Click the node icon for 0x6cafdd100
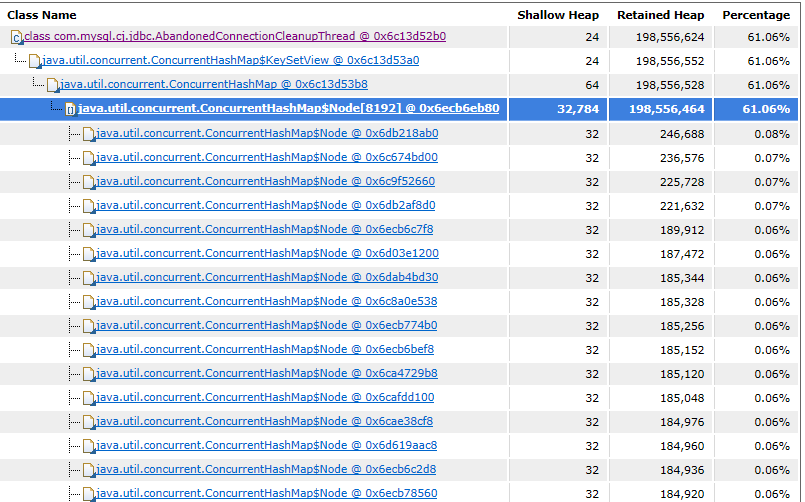The image size is (805, 502). (x=89, y=398)
